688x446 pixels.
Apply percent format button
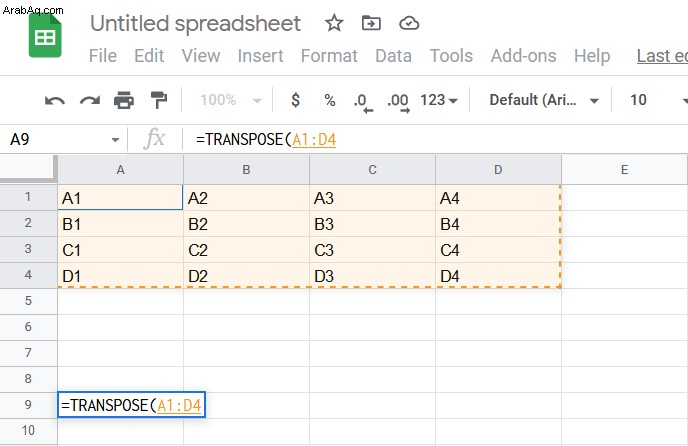pos(330,100)
